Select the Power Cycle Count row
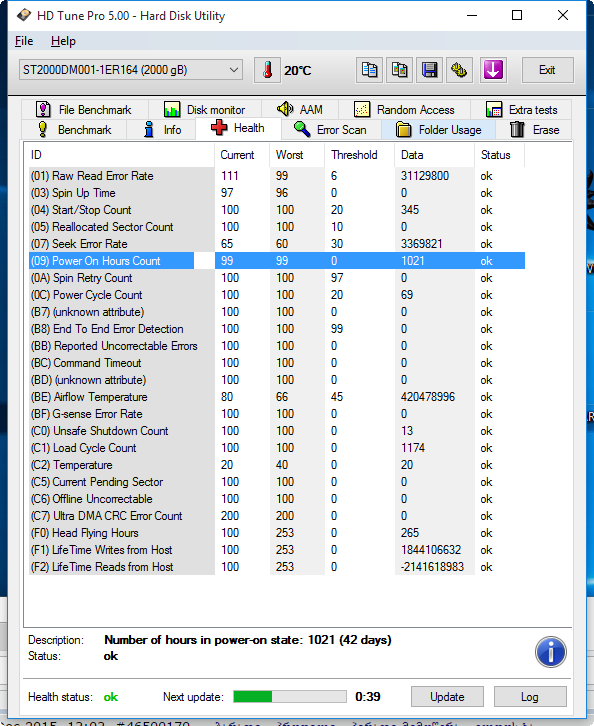 tap(277, 295)
